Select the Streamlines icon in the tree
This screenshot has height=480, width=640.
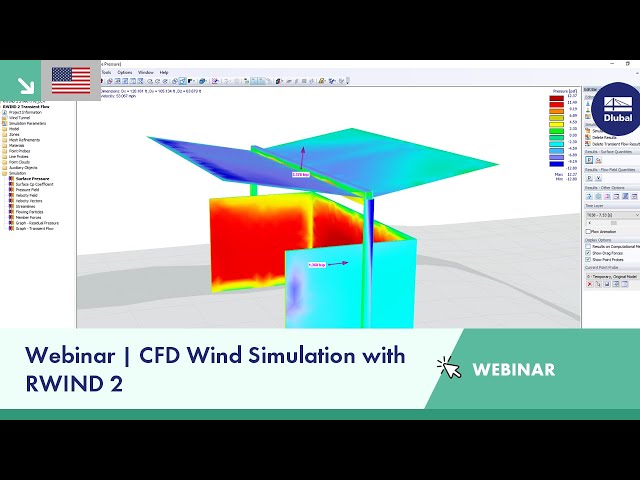(x=11, y=207)
